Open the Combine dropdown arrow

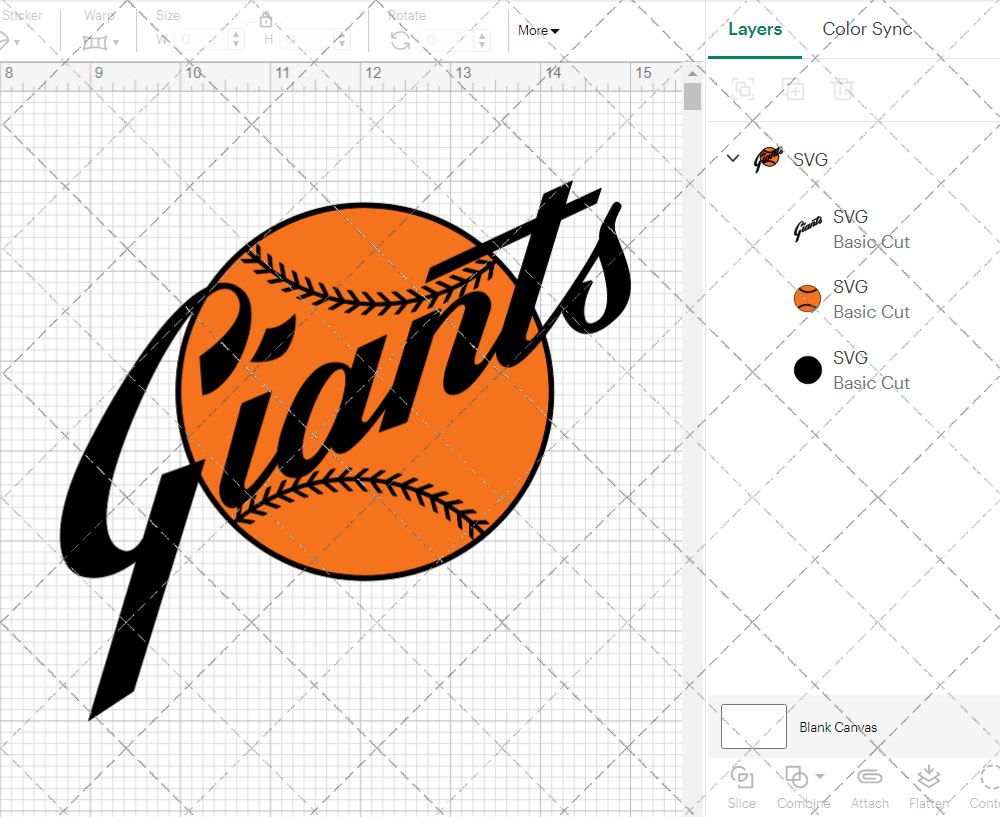(x=820, y=776)
